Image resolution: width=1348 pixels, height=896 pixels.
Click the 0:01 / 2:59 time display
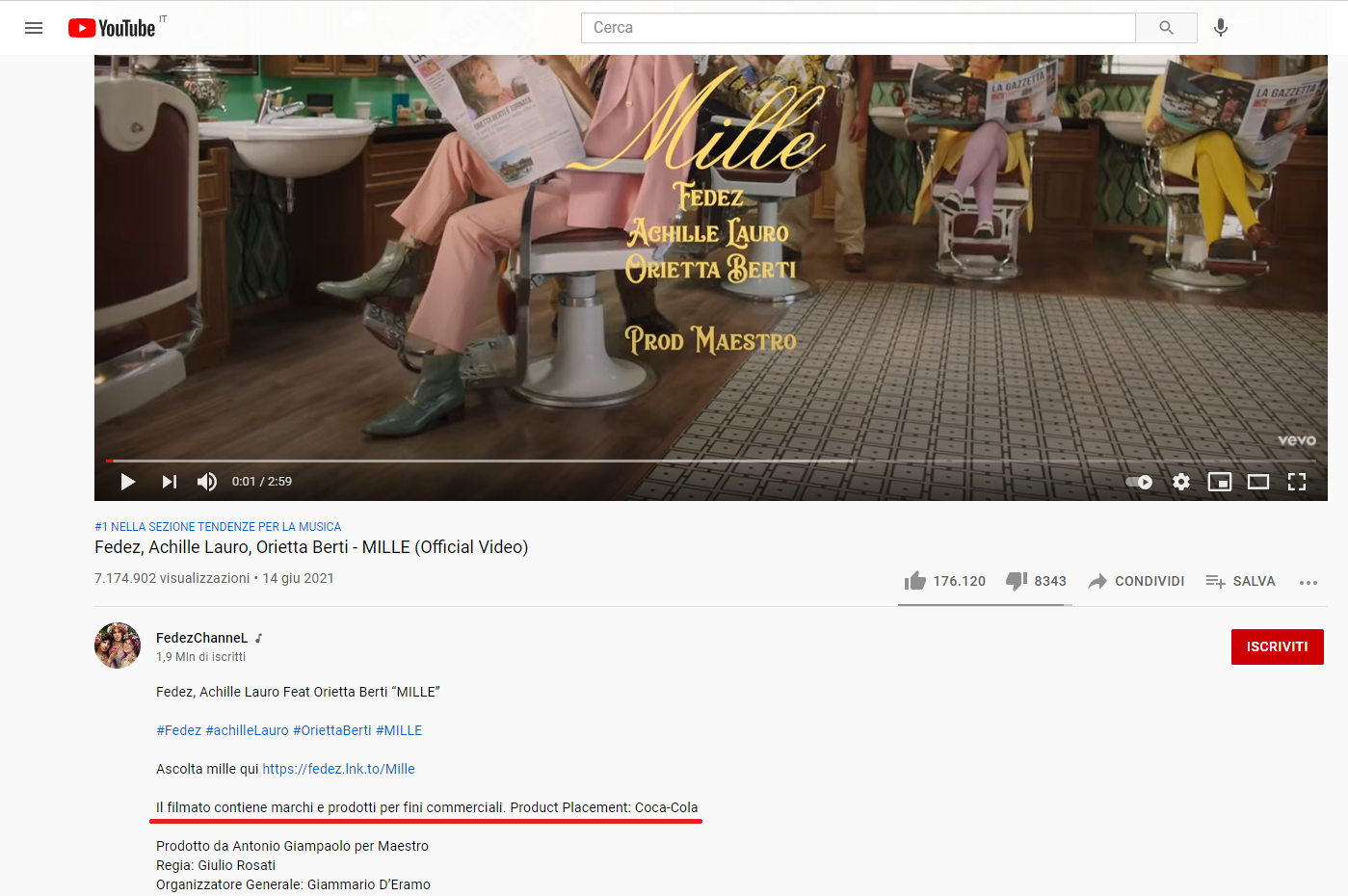[x=262, y=482]
